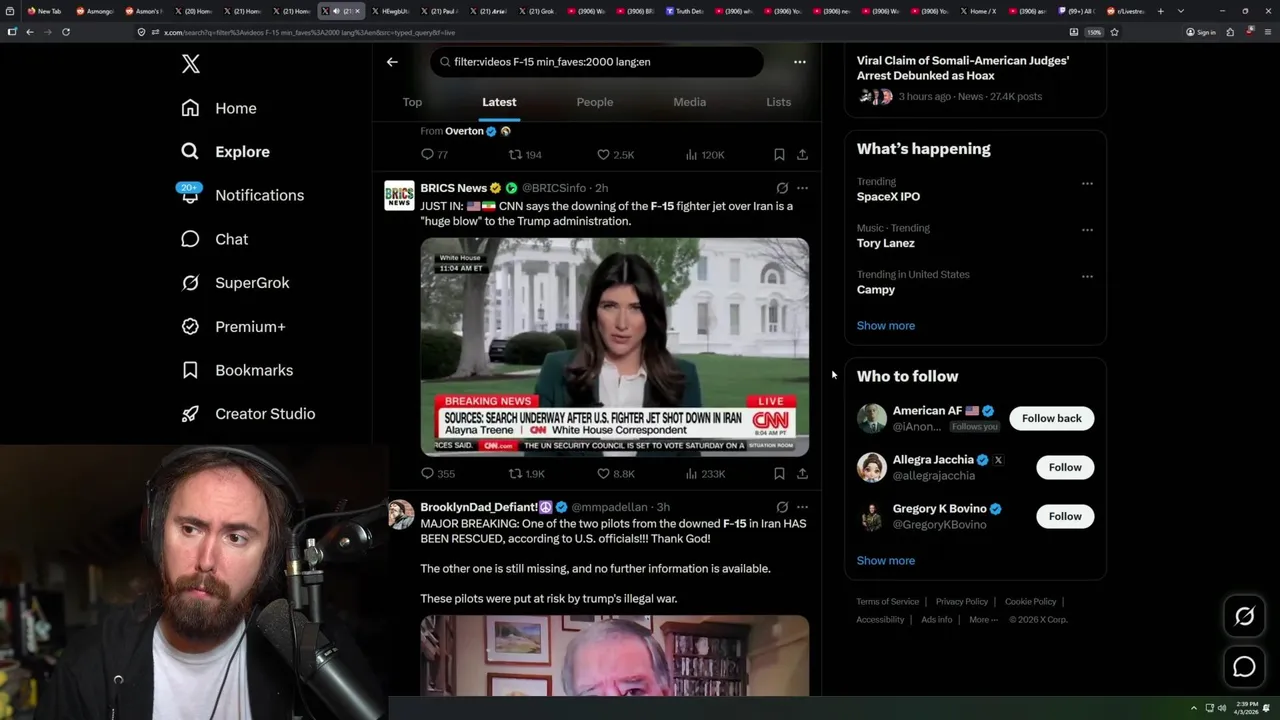Bookmark the BRICS News post
This screenshot has width=1280, height=720.
[779, 474]
